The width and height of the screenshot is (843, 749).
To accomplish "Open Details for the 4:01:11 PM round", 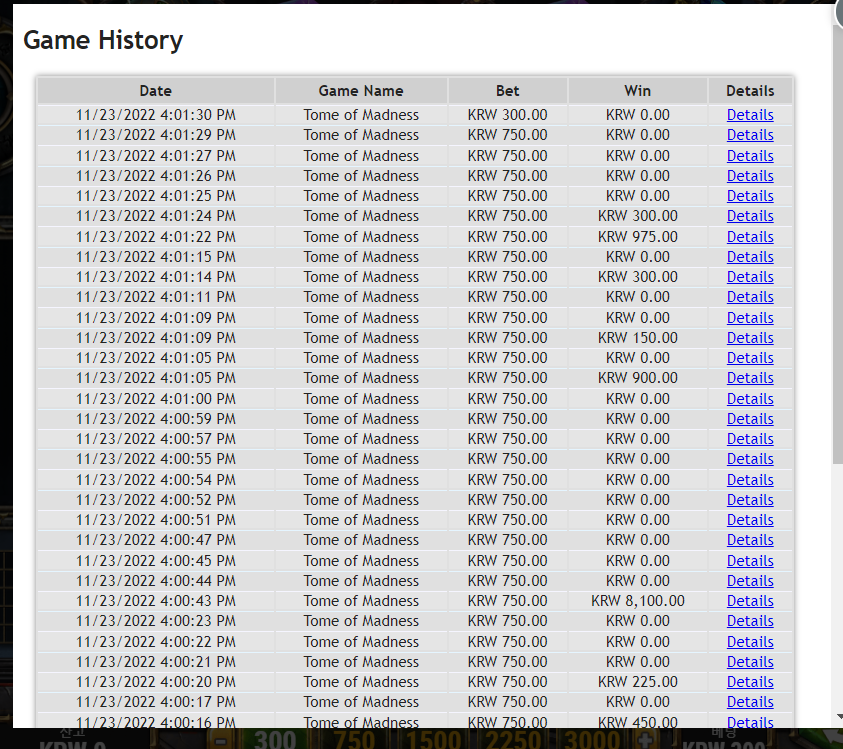I will (749, 297).
